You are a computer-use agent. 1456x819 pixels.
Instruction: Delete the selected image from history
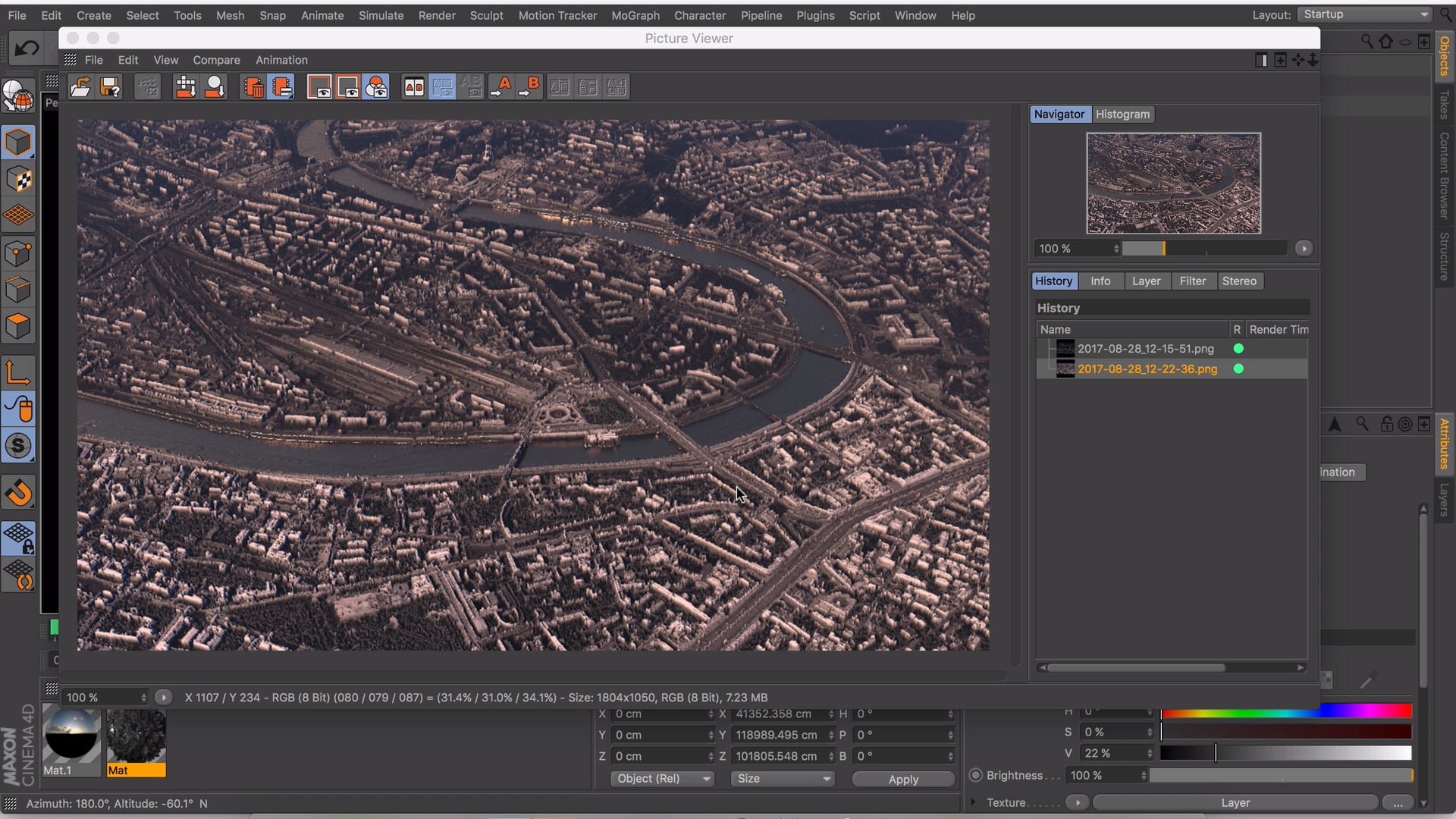pyautogui.click(x=253, y=86)
